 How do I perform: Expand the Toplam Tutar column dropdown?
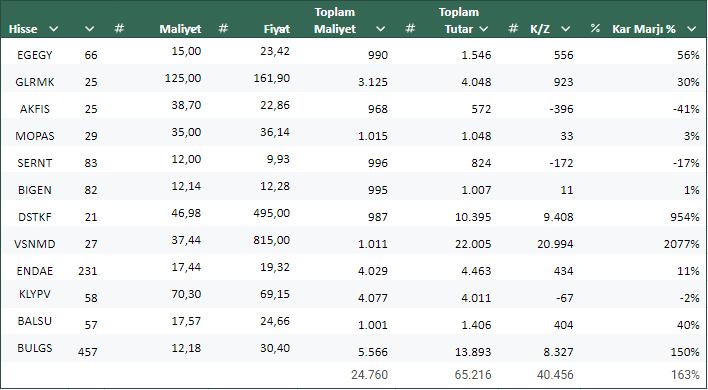484,29
